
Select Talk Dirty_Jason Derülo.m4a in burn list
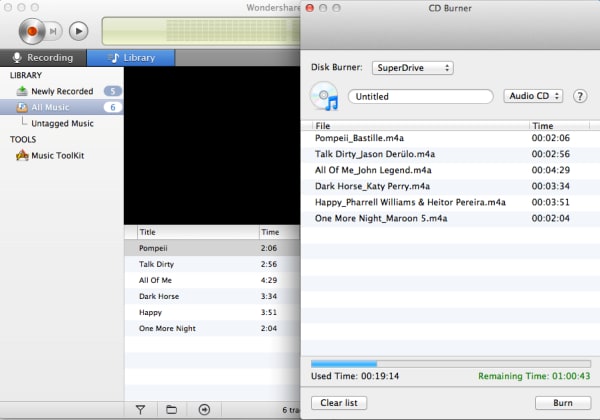click(450, 154)
